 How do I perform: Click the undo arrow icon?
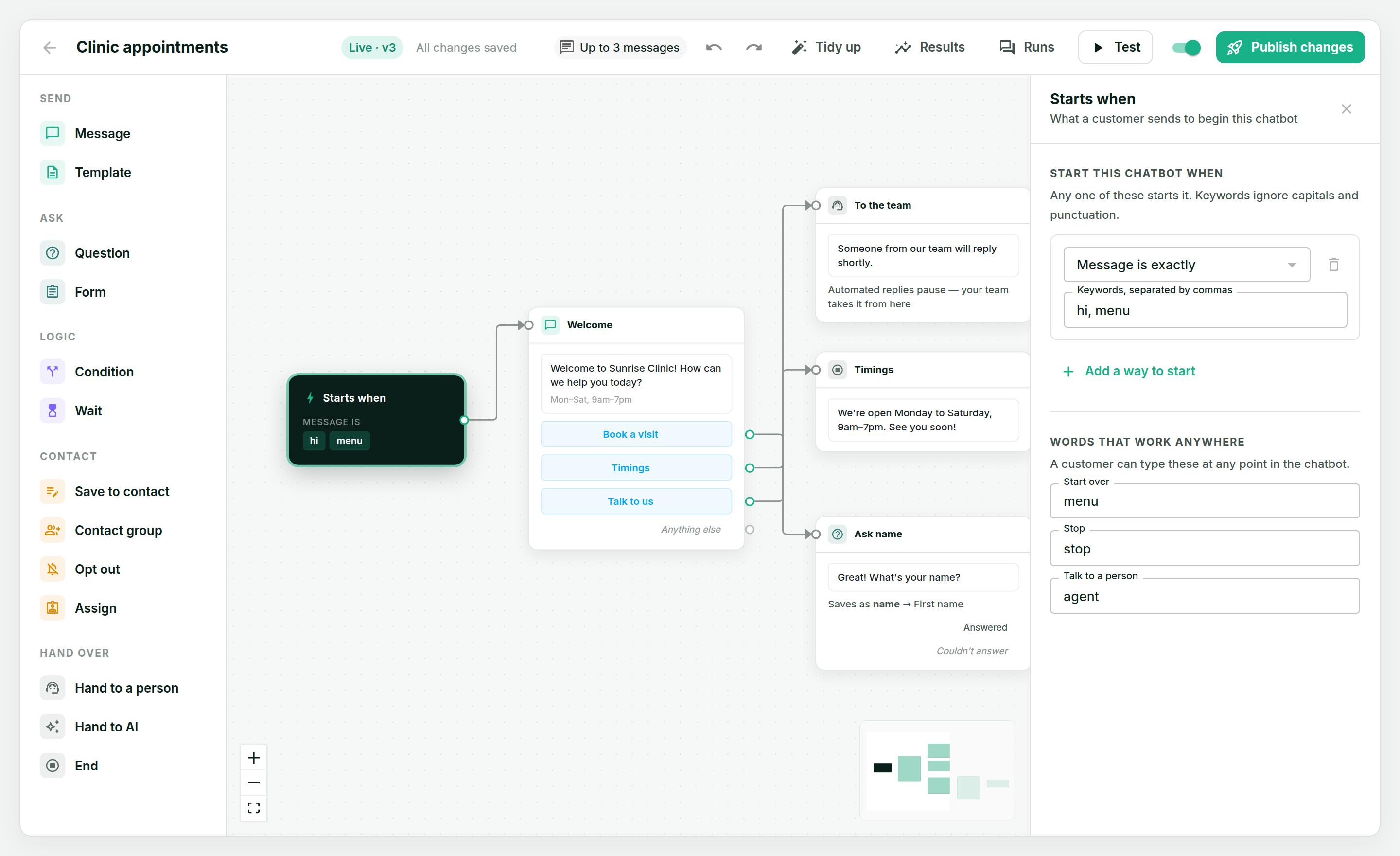click(714, 47)
